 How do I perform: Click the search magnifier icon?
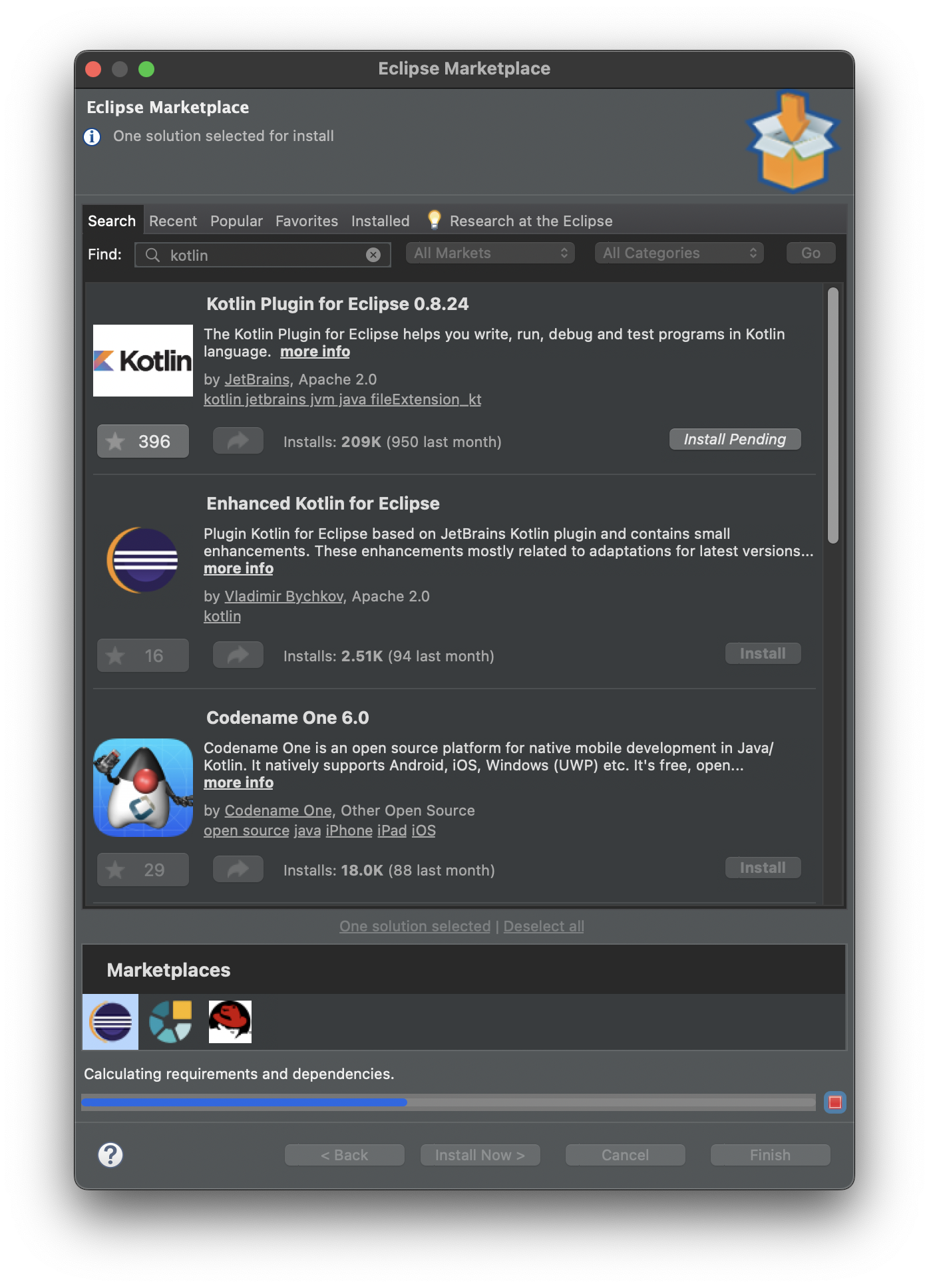point(152,255)
